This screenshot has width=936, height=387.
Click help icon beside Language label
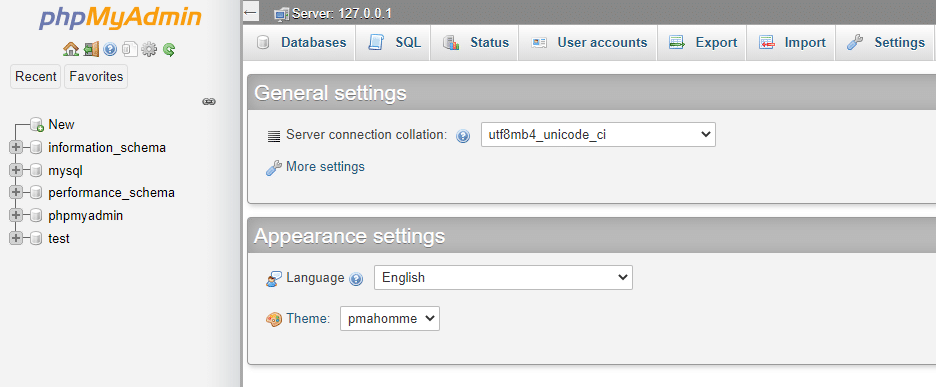356,279
